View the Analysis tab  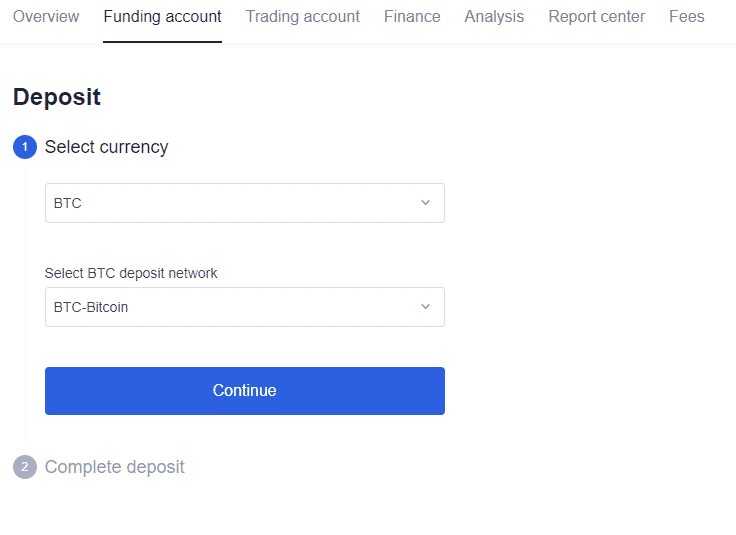click(494, 17)
